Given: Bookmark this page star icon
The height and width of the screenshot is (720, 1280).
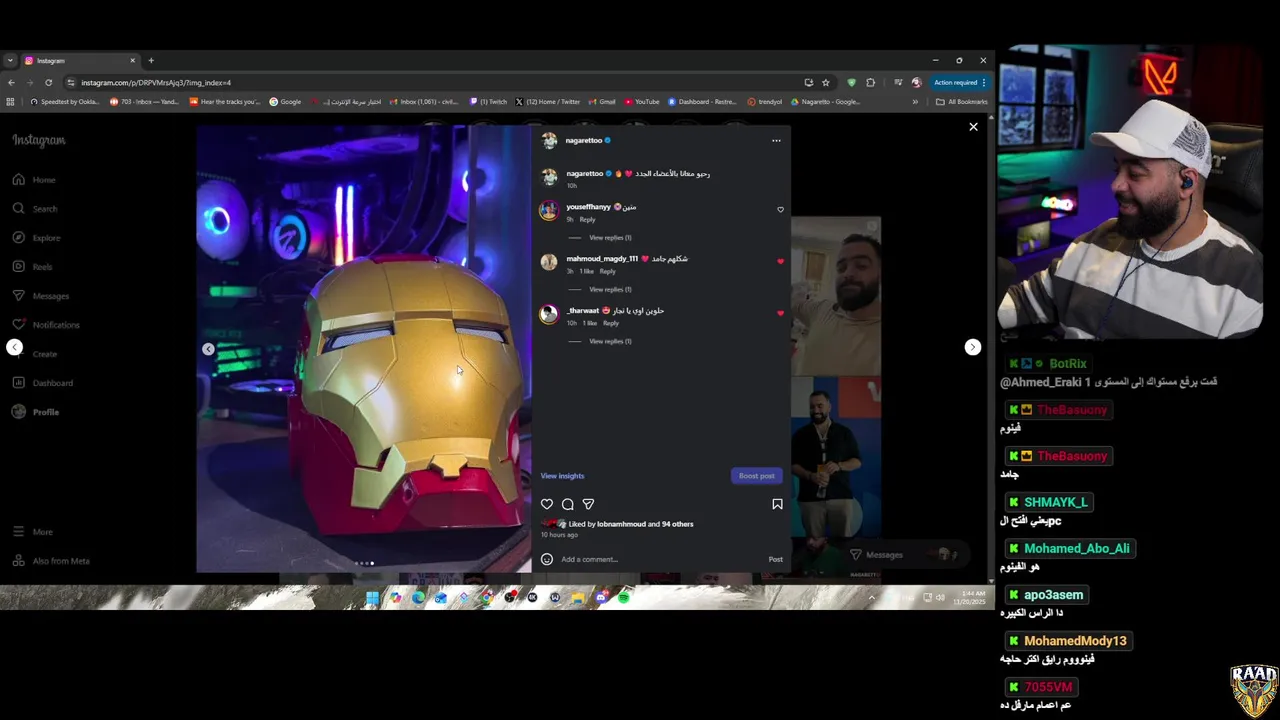Looking at the screenshot, I should (825, 83).
